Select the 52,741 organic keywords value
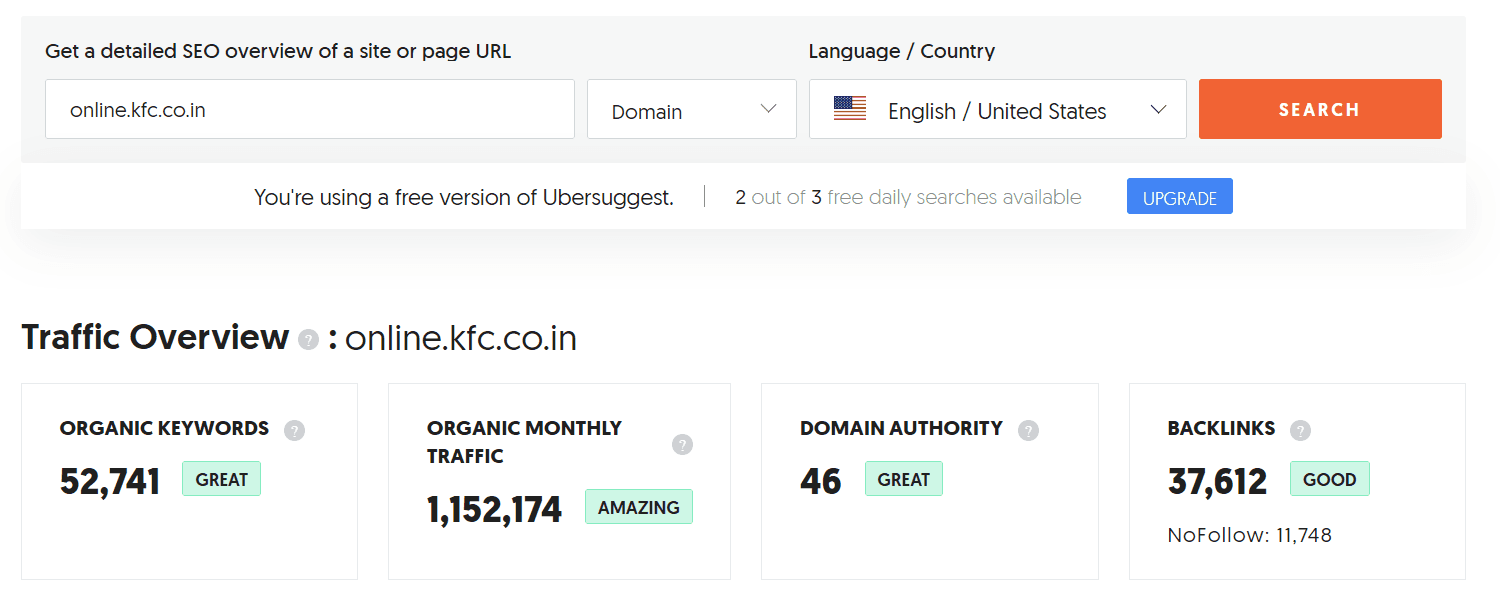The height and width of the screenshot is (604, 1500). [x=110, y=482]
